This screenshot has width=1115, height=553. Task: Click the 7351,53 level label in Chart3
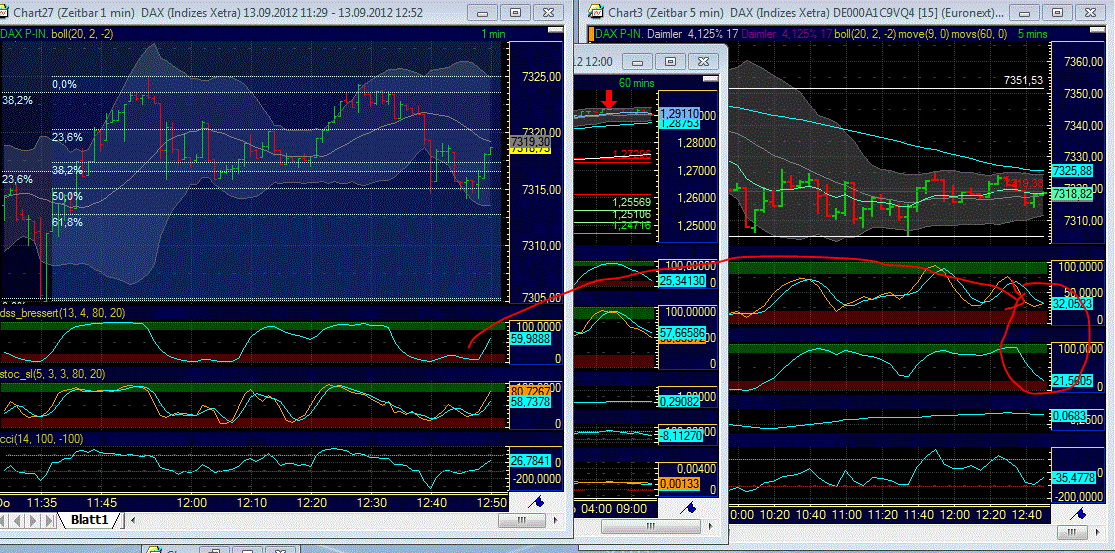1023,80
